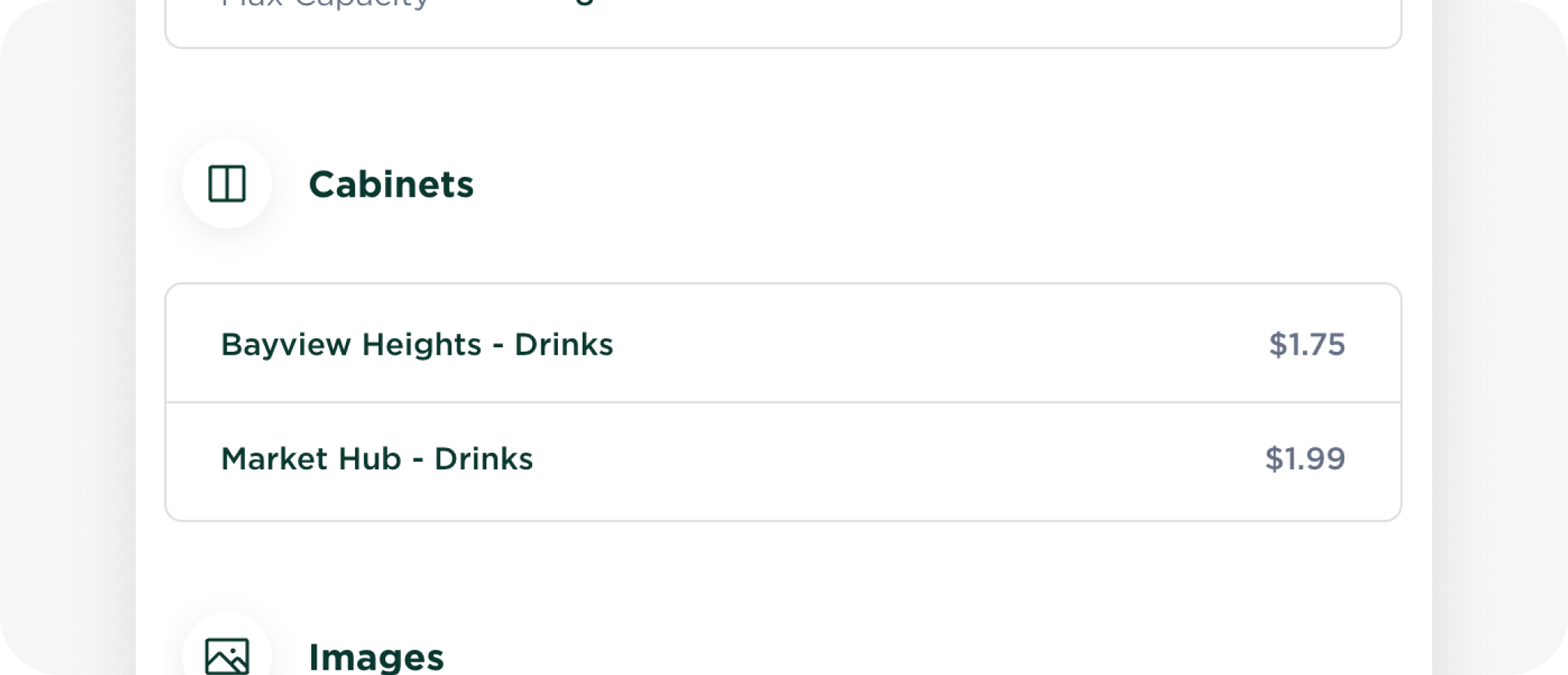The image size is (1568, 675).
Task: Click the word Drinks in Bayview Heights row
Action: pyautogui.click(x=563, y=344)
